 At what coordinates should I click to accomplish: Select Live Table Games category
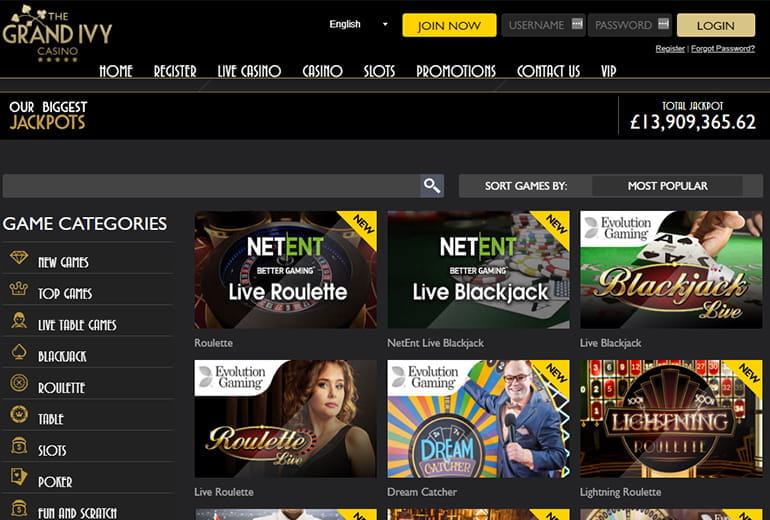point(77,325)
